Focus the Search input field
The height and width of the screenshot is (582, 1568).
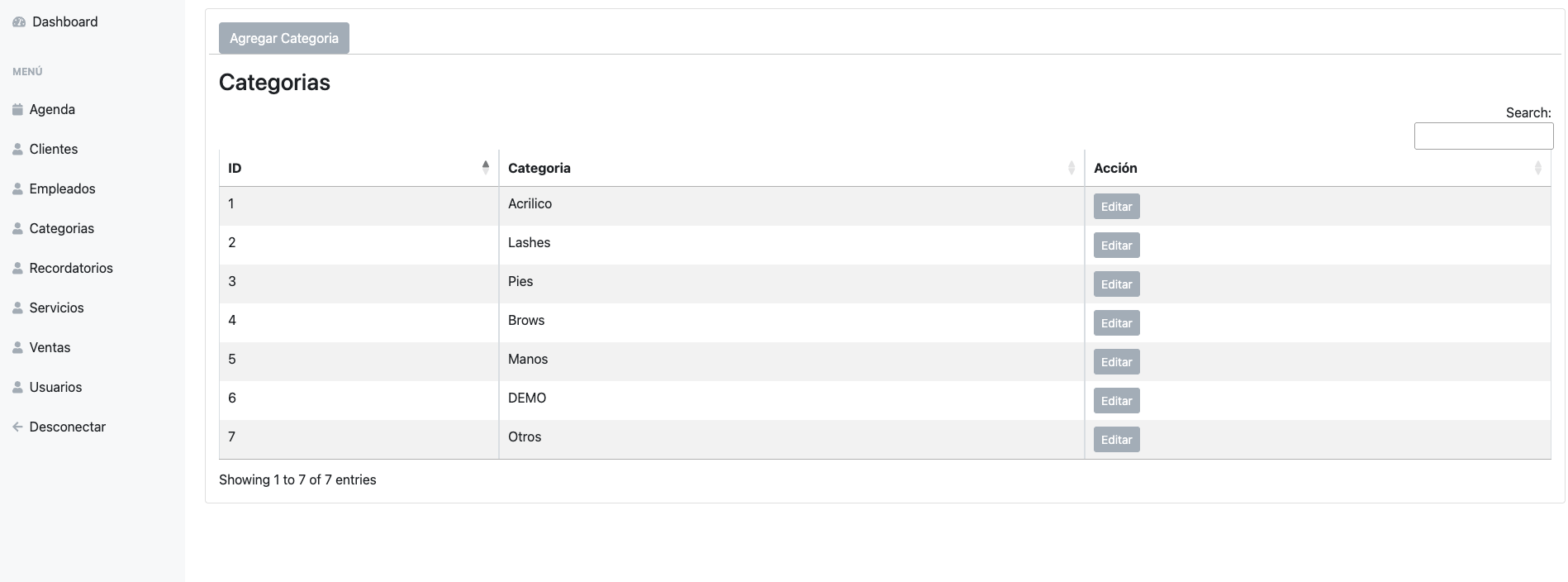point(1483,136)
